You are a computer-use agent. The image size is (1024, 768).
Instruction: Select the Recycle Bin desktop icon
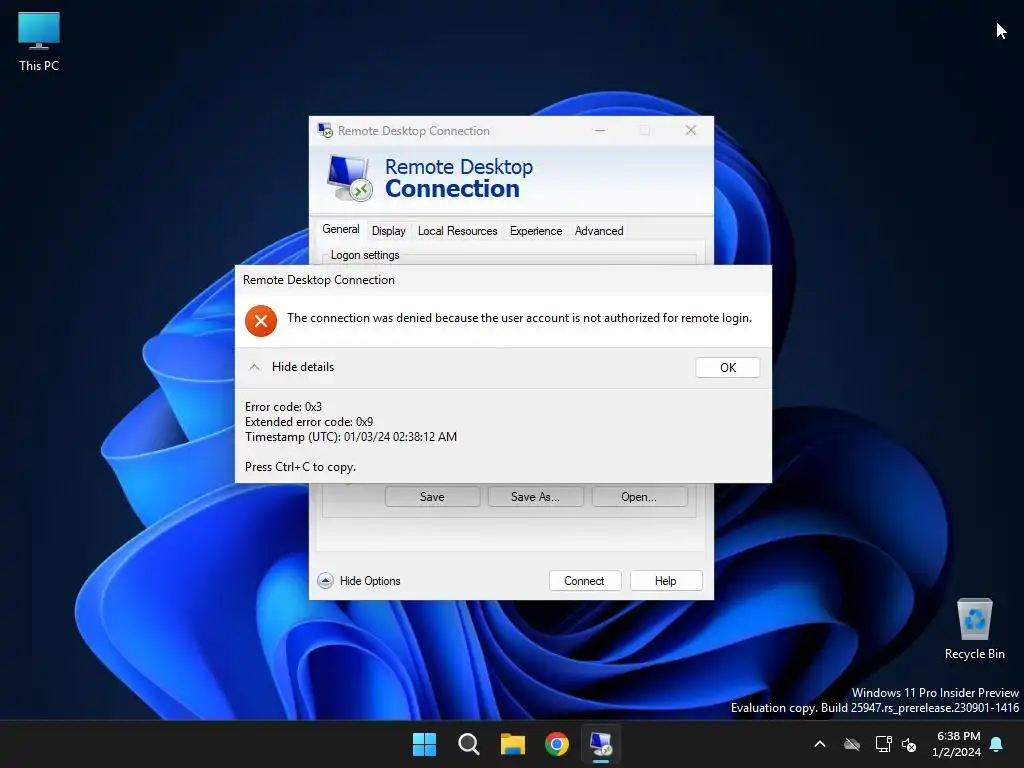pyautogui.click(x=974, y=629)
